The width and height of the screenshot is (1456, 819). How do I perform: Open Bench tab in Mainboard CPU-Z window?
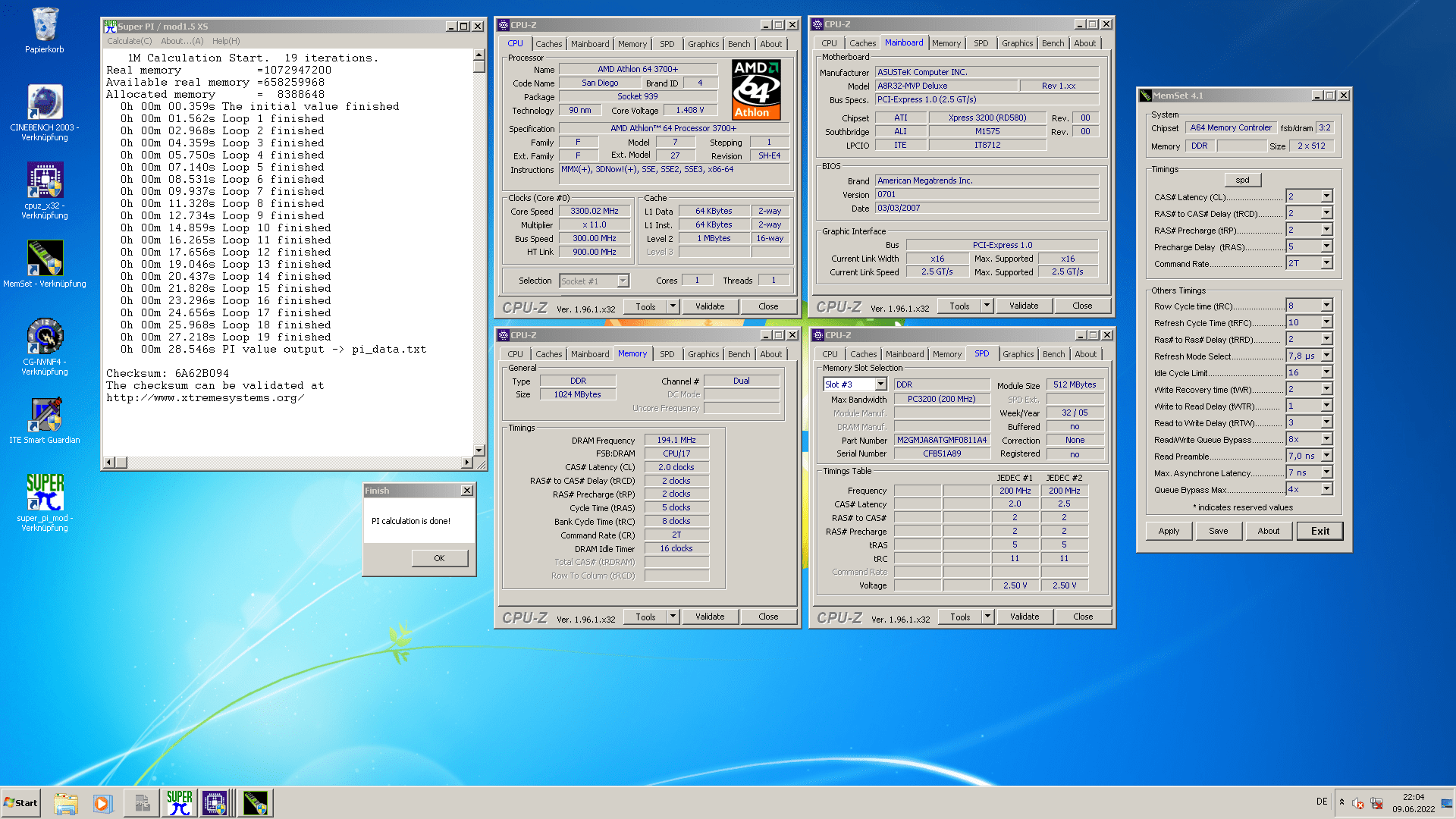[1053, 43]
